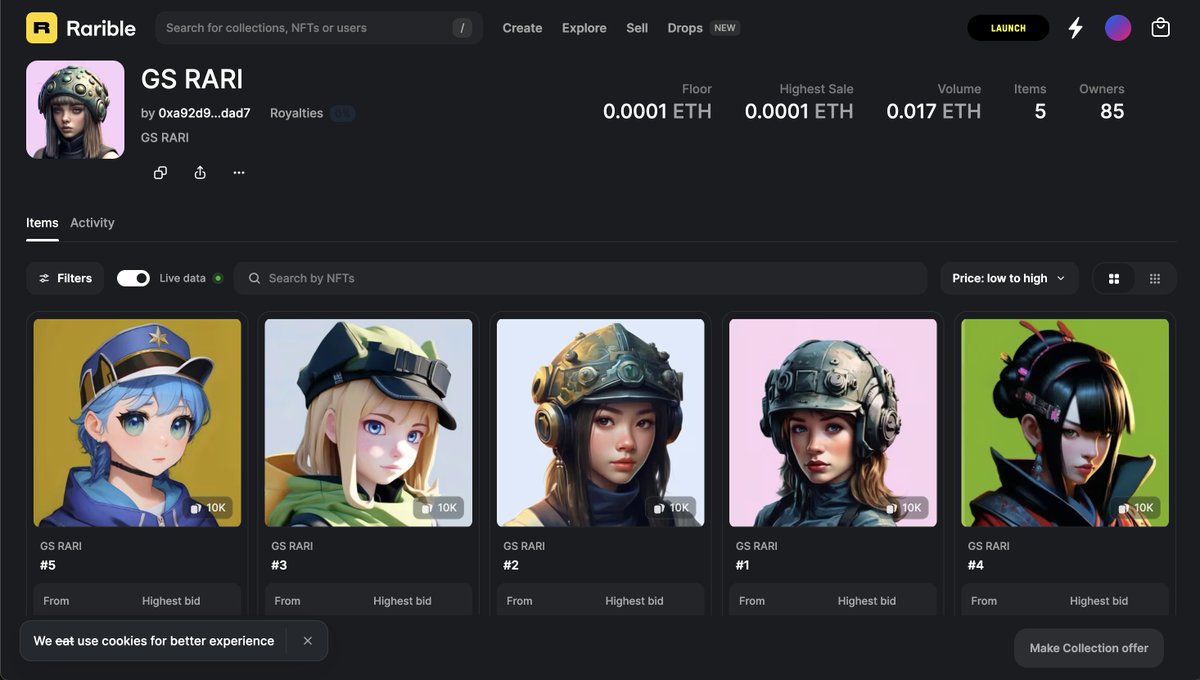
Task: Open the GS RARI collection avatar image
Action: pos(75,110)
